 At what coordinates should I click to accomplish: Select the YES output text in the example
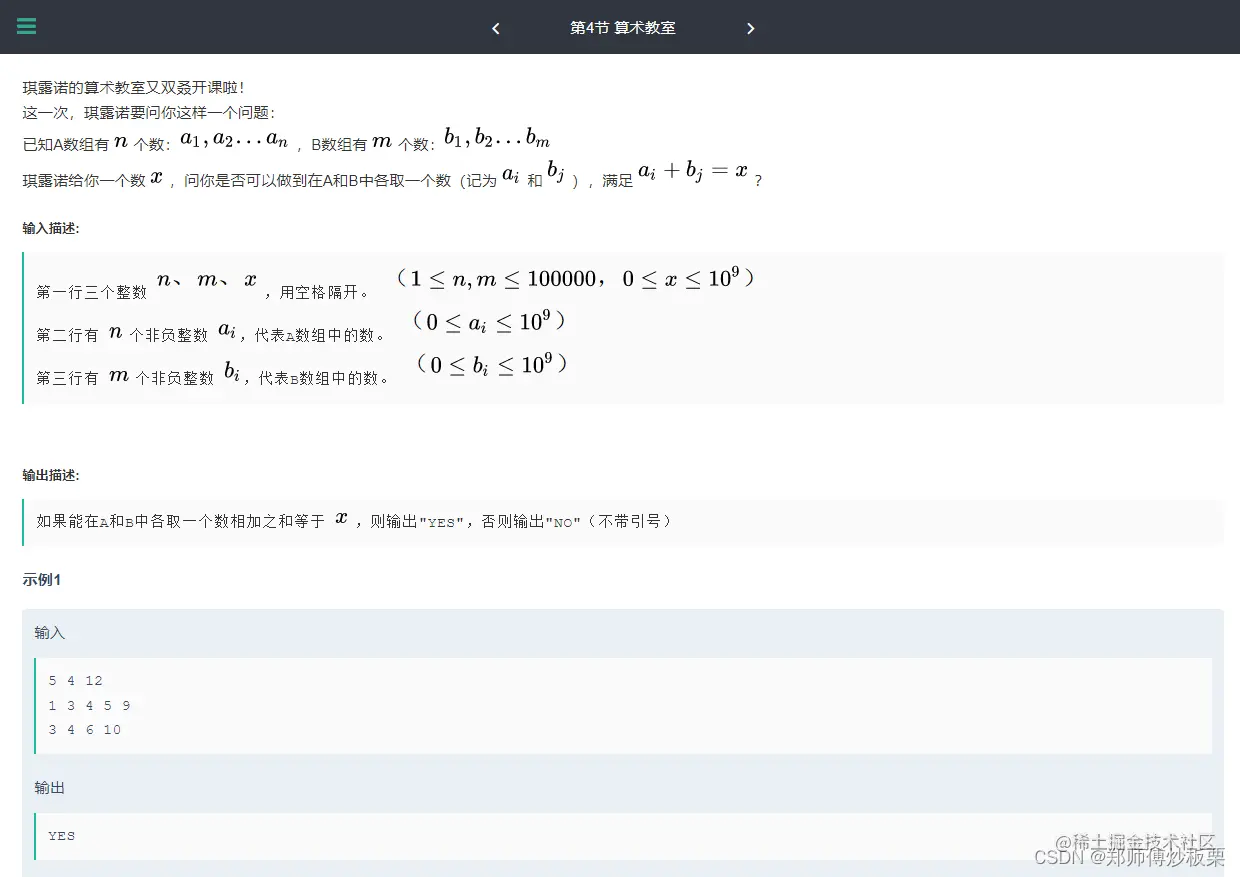tap(61, 835)
